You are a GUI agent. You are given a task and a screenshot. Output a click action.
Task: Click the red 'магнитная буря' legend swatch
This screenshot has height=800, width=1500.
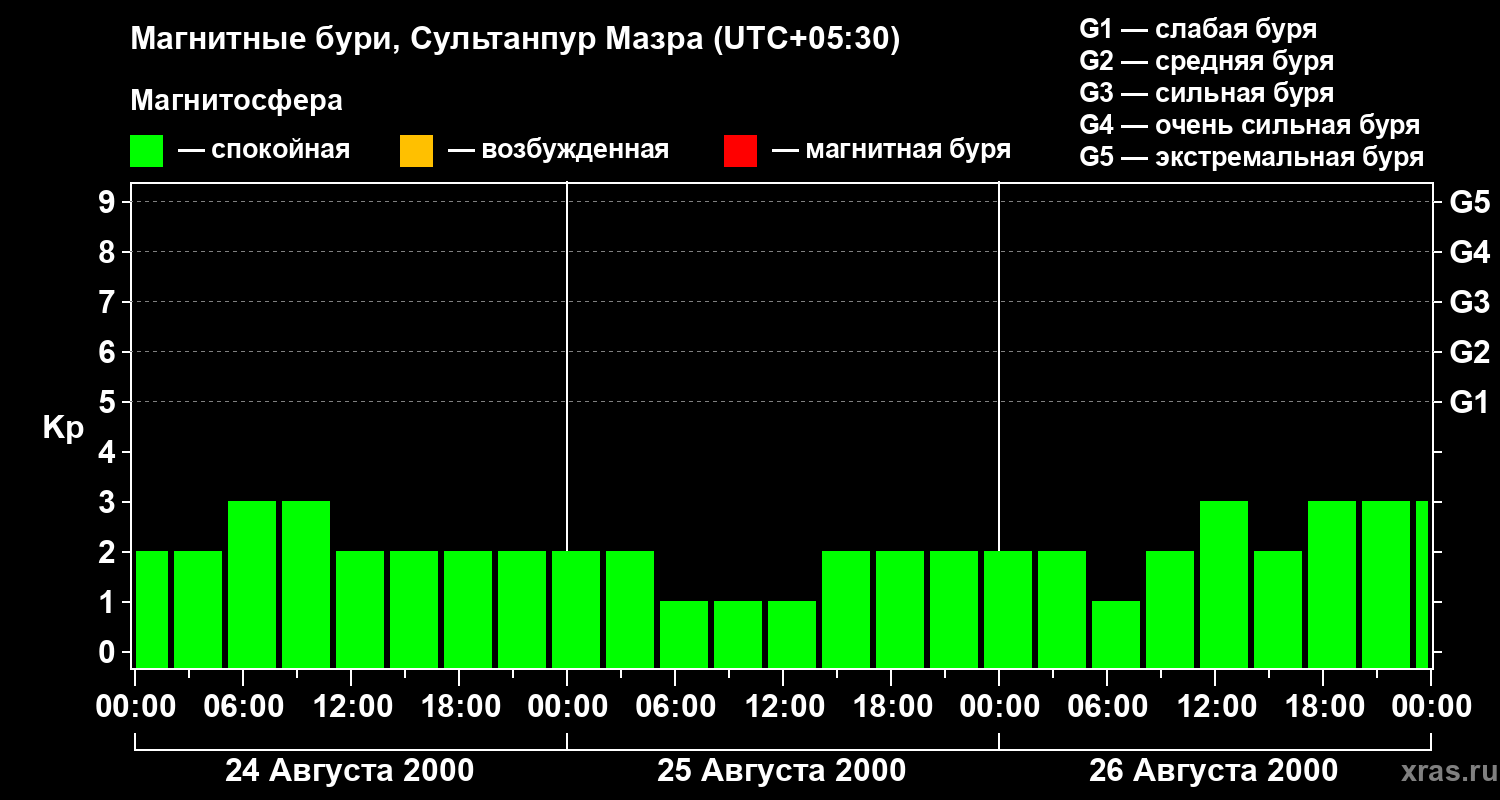(740, 151)
